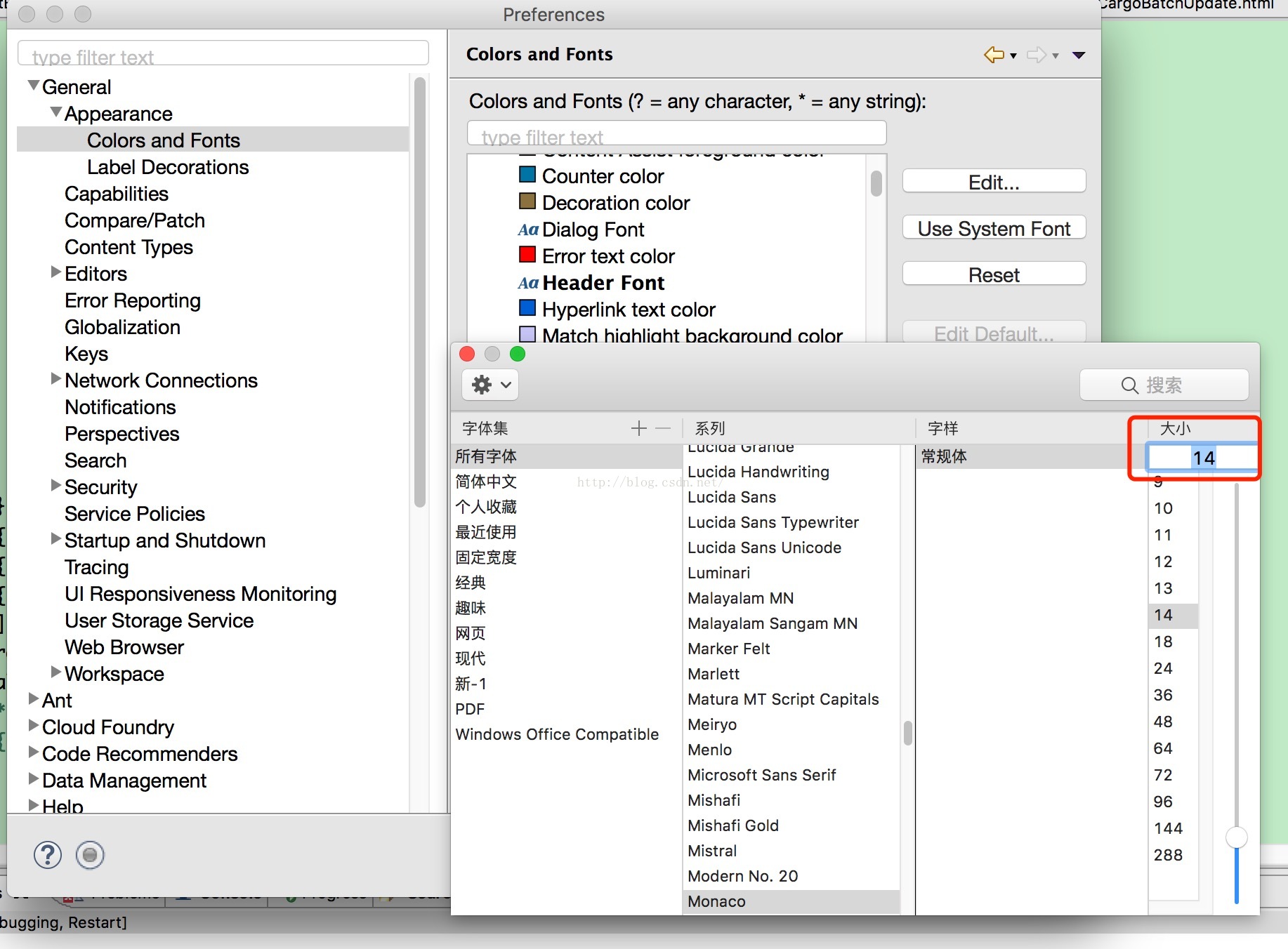Open Capabilities preference page
The width and height of the screenshot is (1288, 949).
[x=117, y=194]
